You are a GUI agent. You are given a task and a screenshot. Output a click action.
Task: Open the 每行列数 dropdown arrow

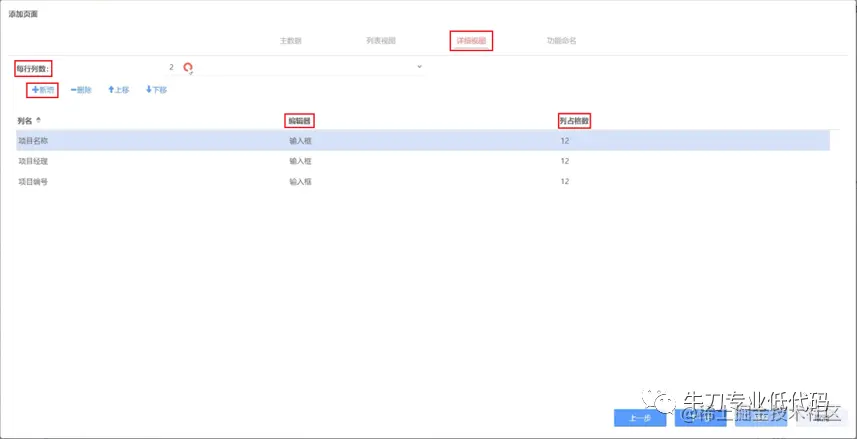(419, 67)
